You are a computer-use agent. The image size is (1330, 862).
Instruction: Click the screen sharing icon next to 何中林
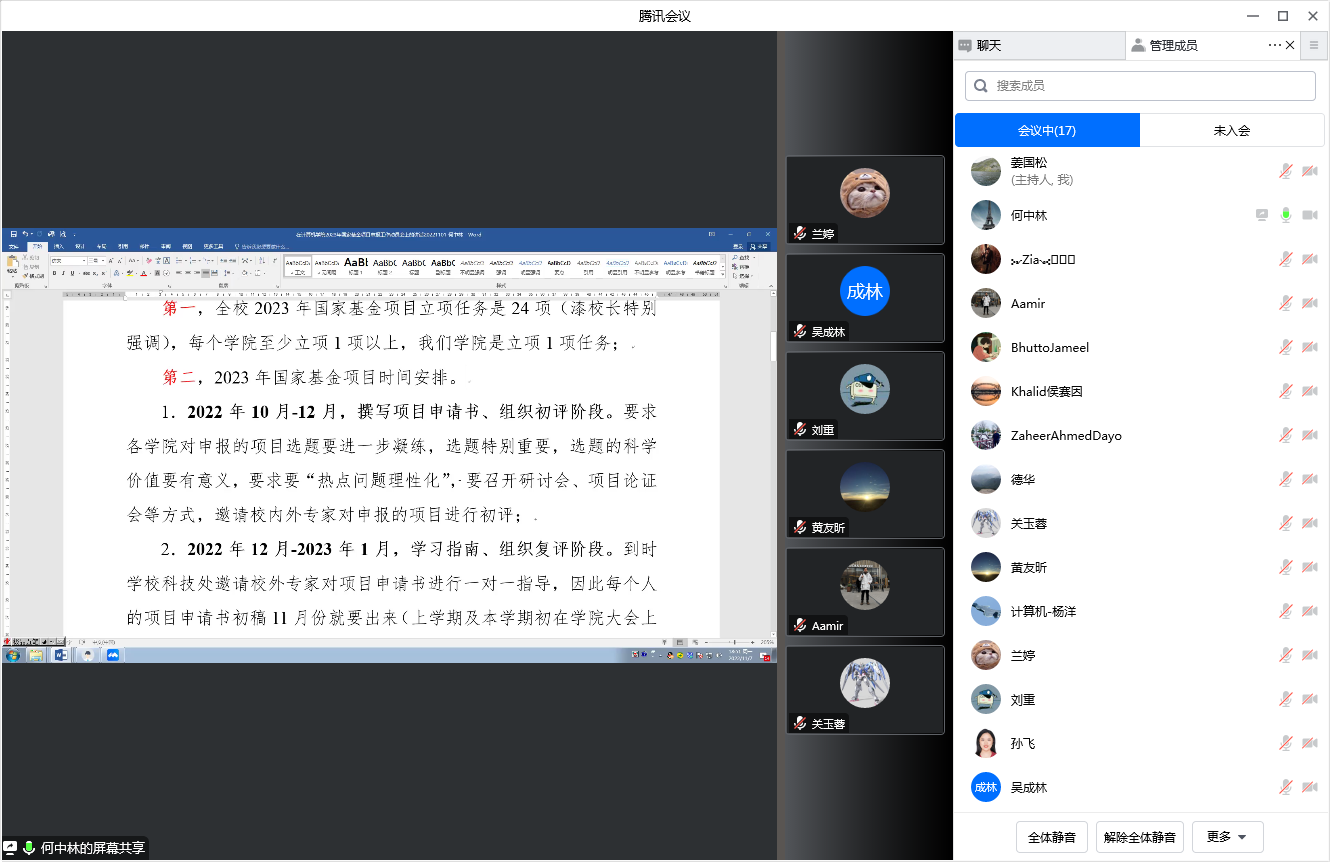(1263, 216)
